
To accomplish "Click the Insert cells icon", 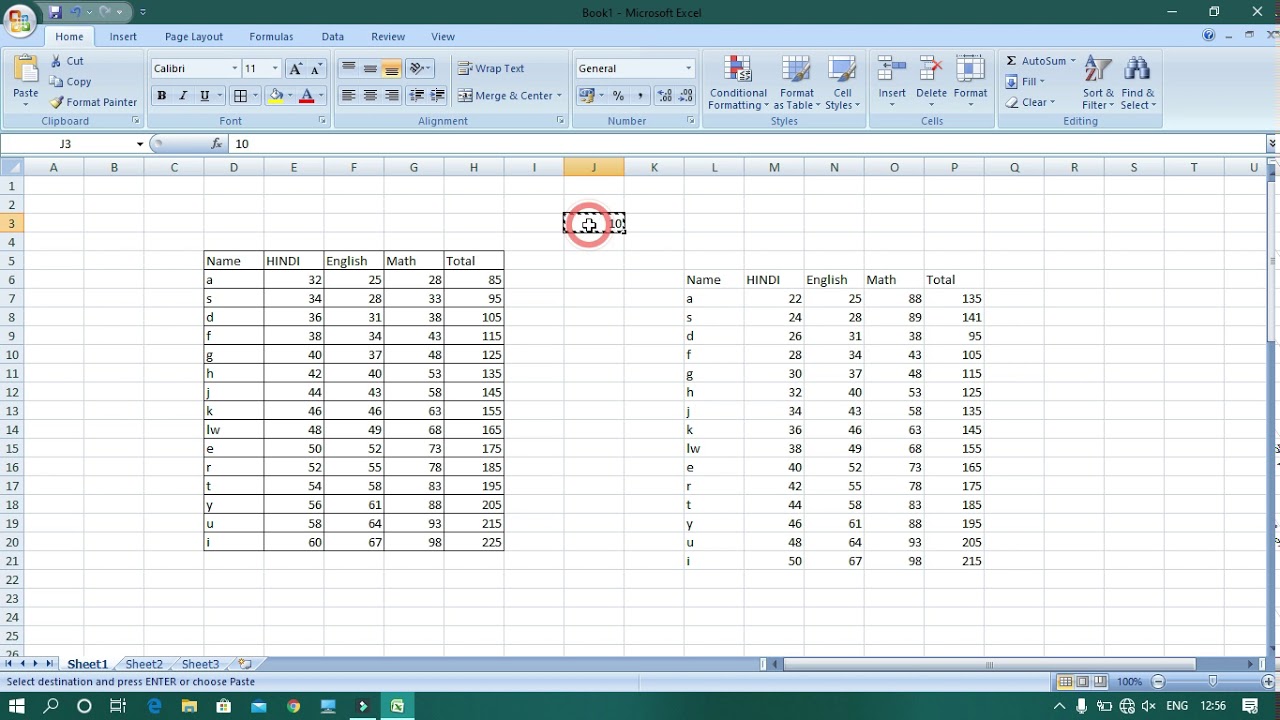I will point(892,70).
